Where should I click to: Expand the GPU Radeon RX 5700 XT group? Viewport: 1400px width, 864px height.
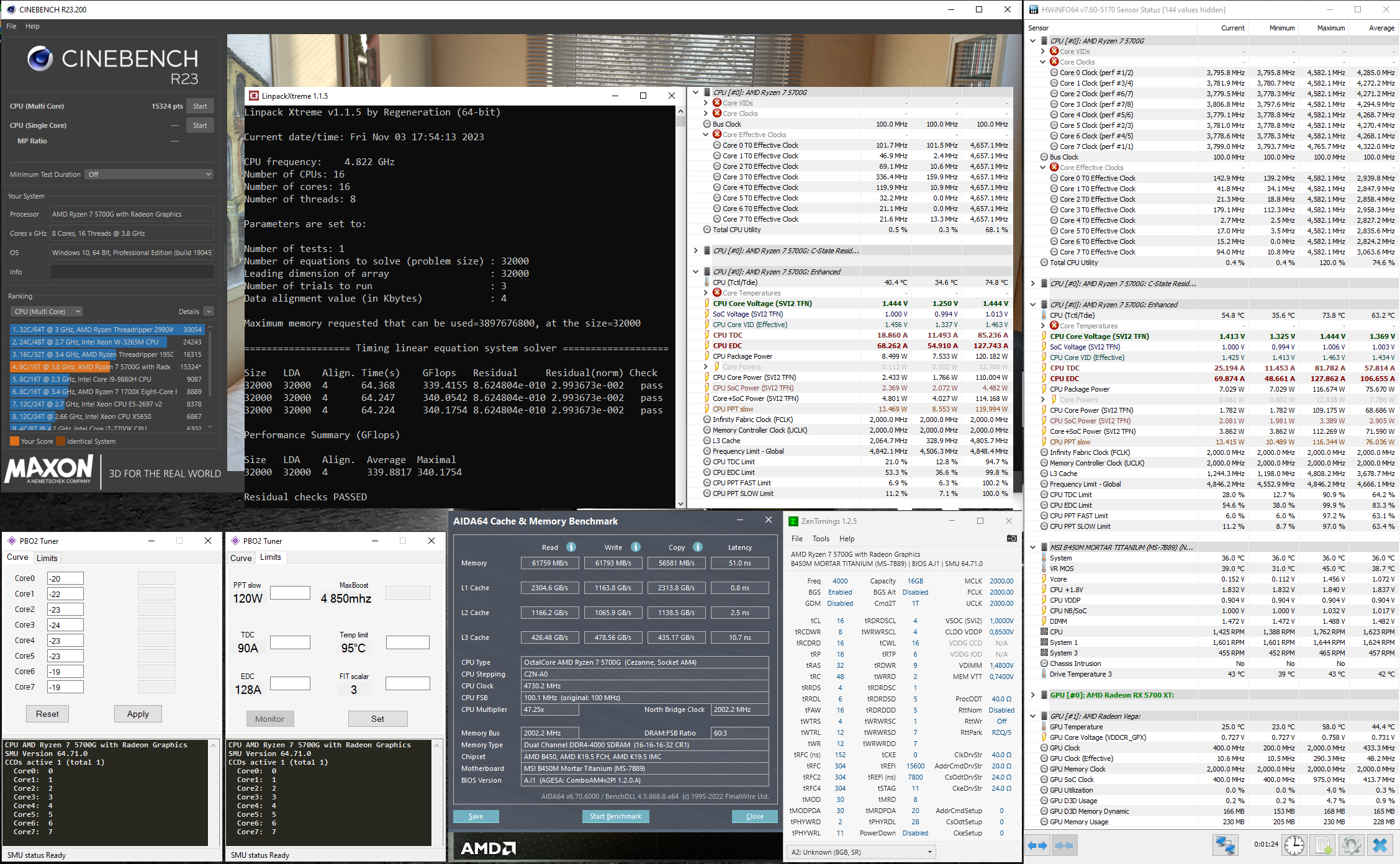[x=1033, y=695]
